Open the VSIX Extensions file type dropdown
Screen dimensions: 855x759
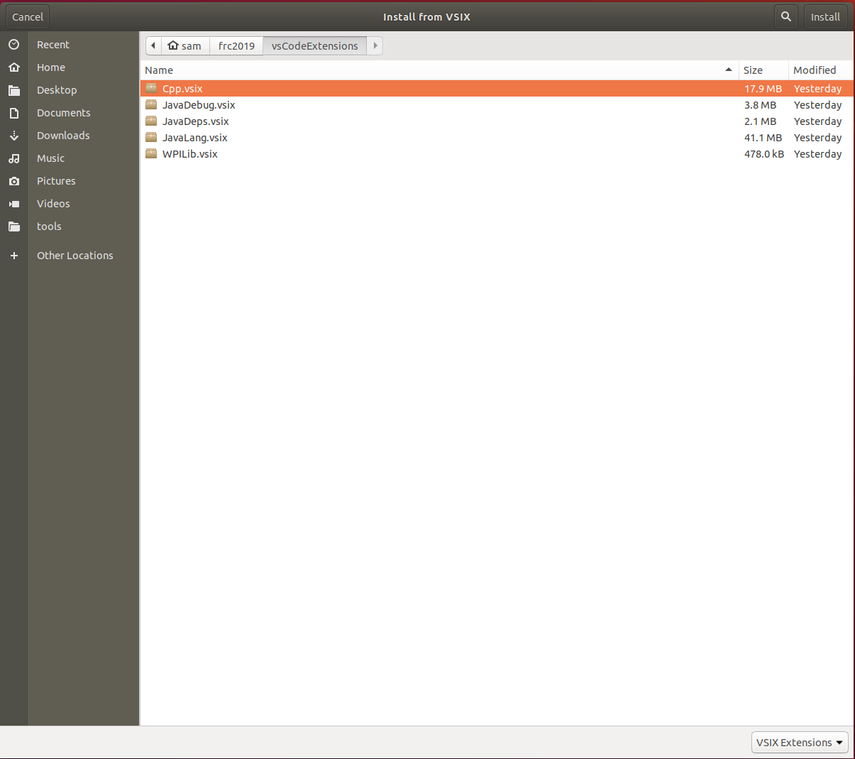799,742
